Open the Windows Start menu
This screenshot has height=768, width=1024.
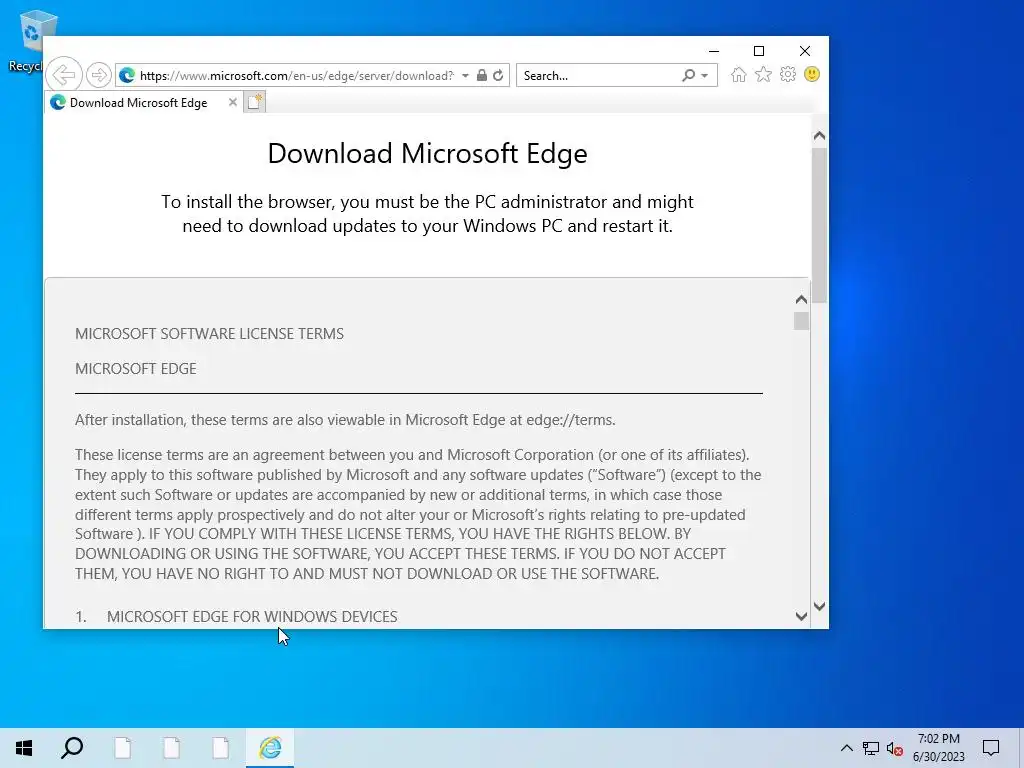(24, 748)
